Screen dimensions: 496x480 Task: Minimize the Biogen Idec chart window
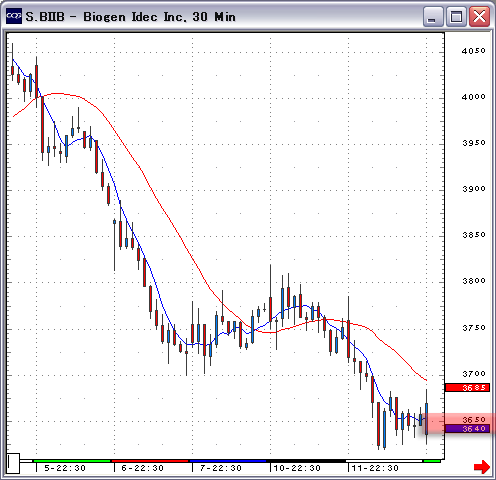point(433,17)
